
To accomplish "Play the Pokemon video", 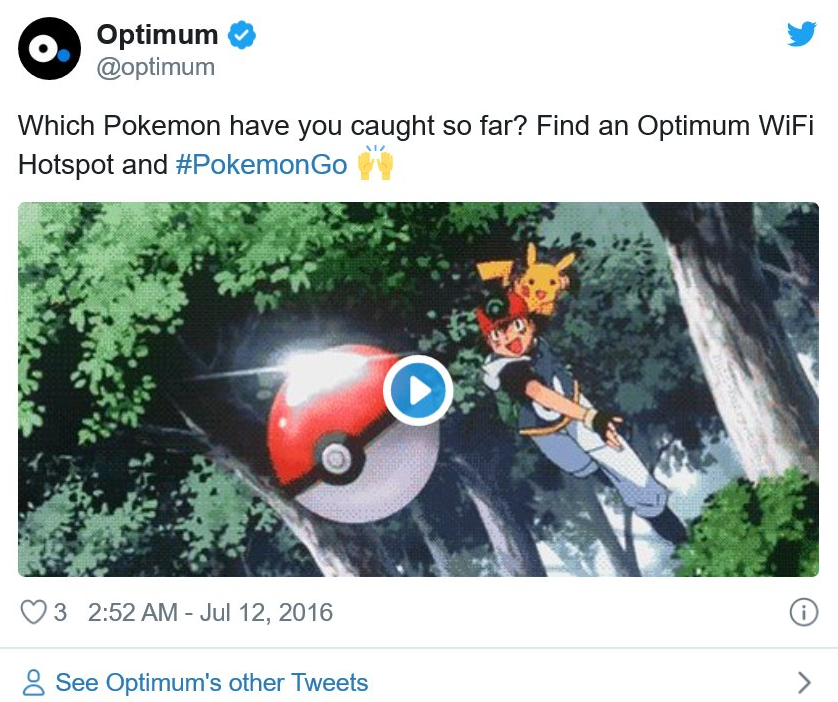I will [418, 390].
